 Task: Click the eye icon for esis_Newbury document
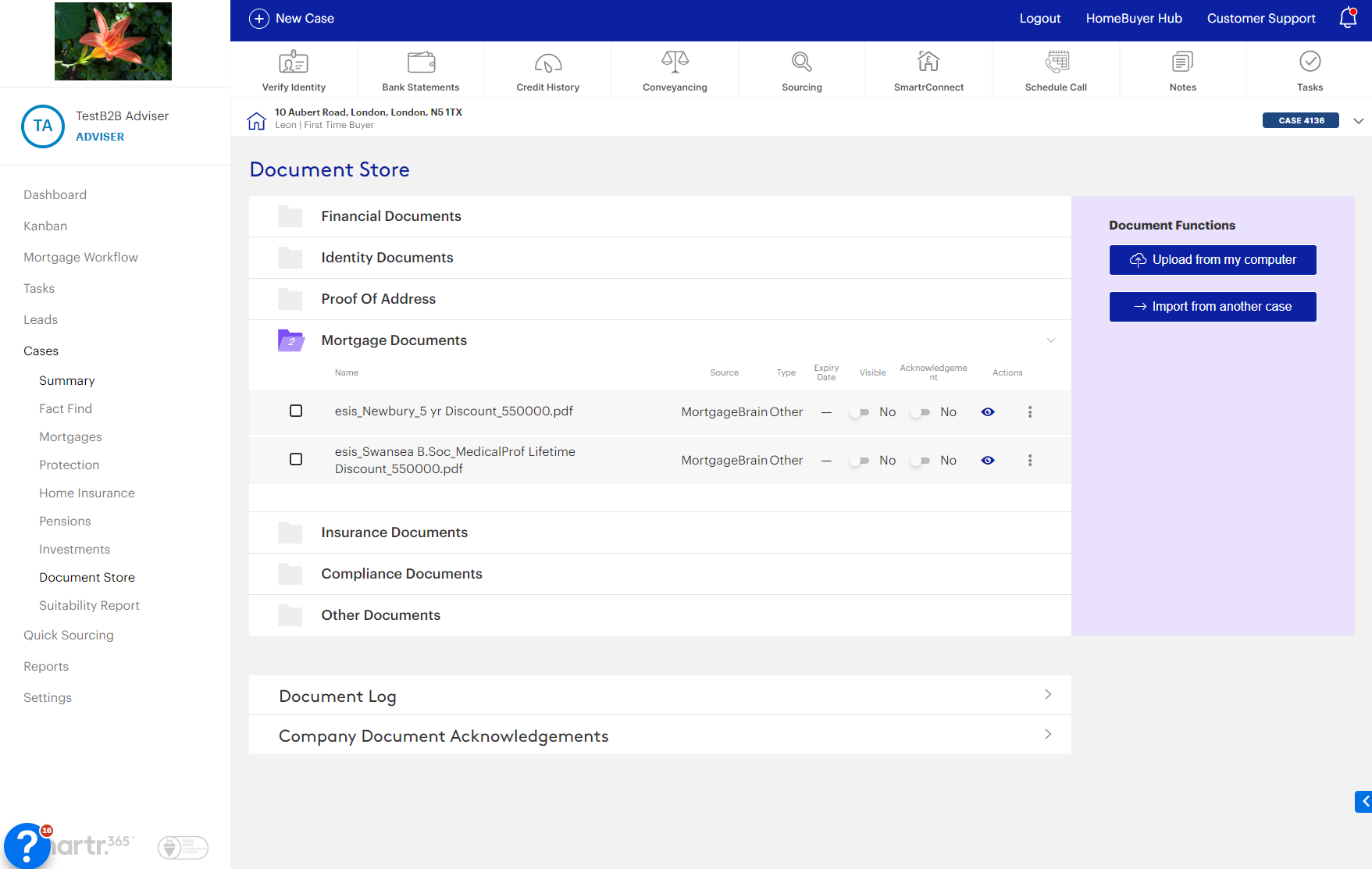point(988,412)
